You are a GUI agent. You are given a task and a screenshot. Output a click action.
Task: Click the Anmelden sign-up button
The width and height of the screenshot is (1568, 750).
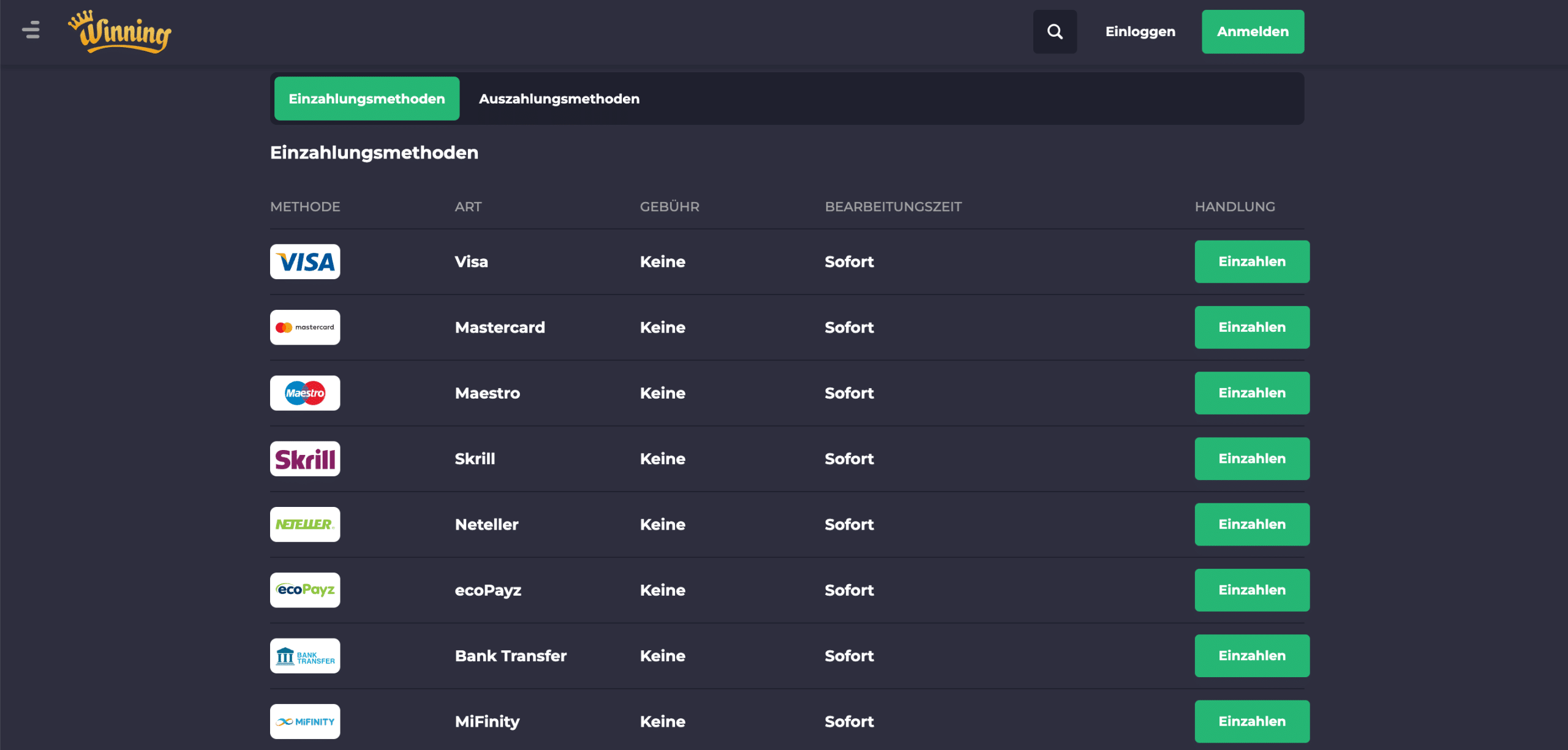pyautogui.click(x=1253, y=32)
